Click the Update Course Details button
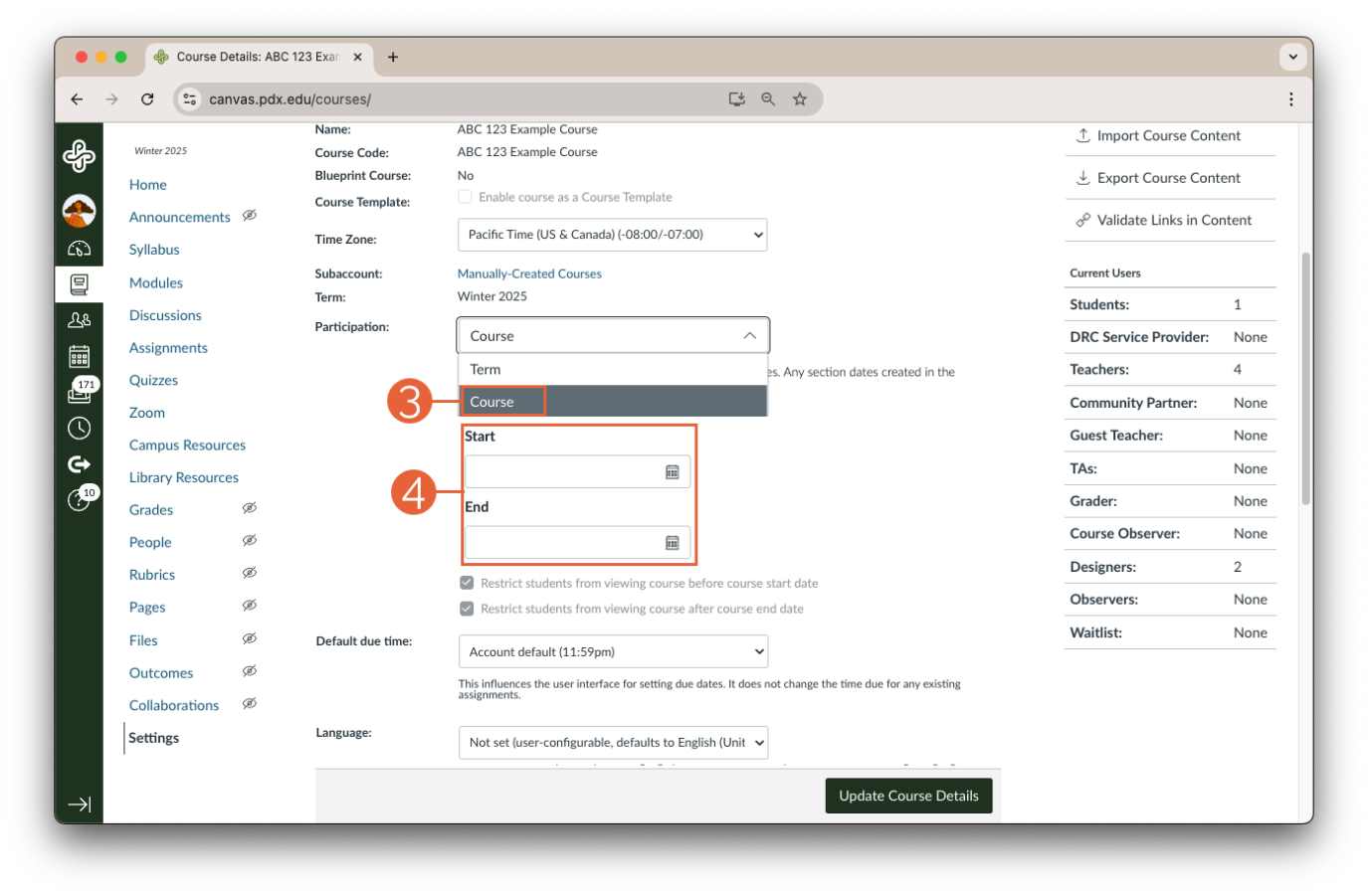Screen dimensions: 1368x896 (907, 796)
